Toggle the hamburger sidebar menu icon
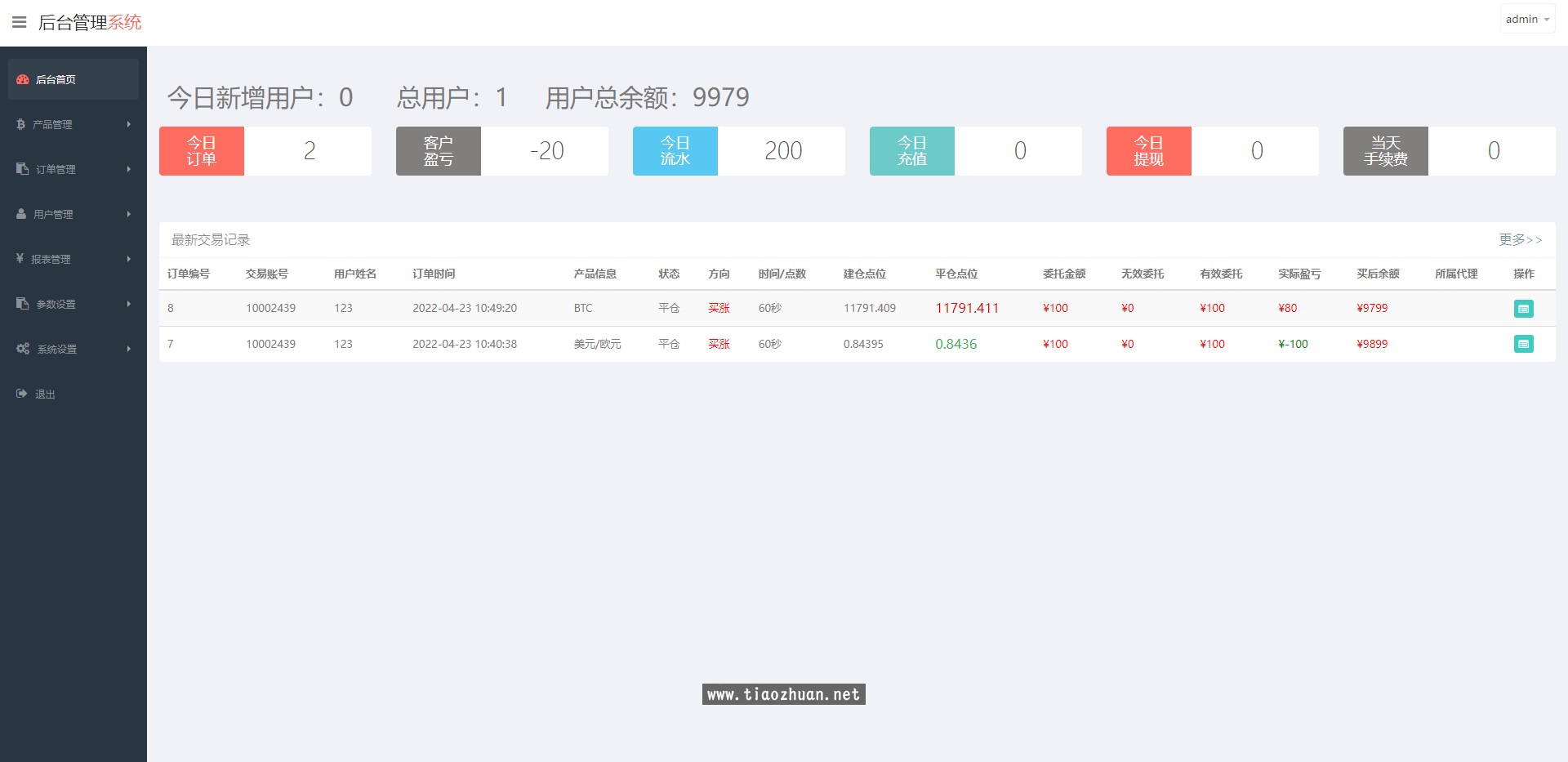 coord(20,22)
